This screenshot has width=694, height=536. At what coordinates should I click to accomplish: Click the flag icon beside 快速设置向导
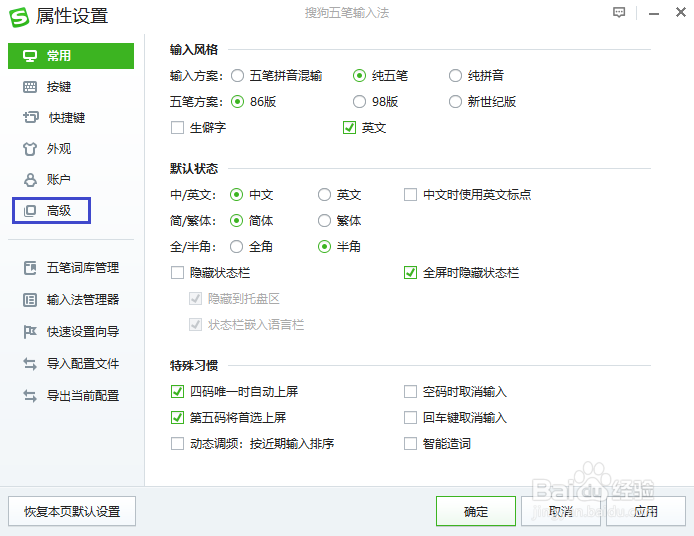[x=30, y=332]
